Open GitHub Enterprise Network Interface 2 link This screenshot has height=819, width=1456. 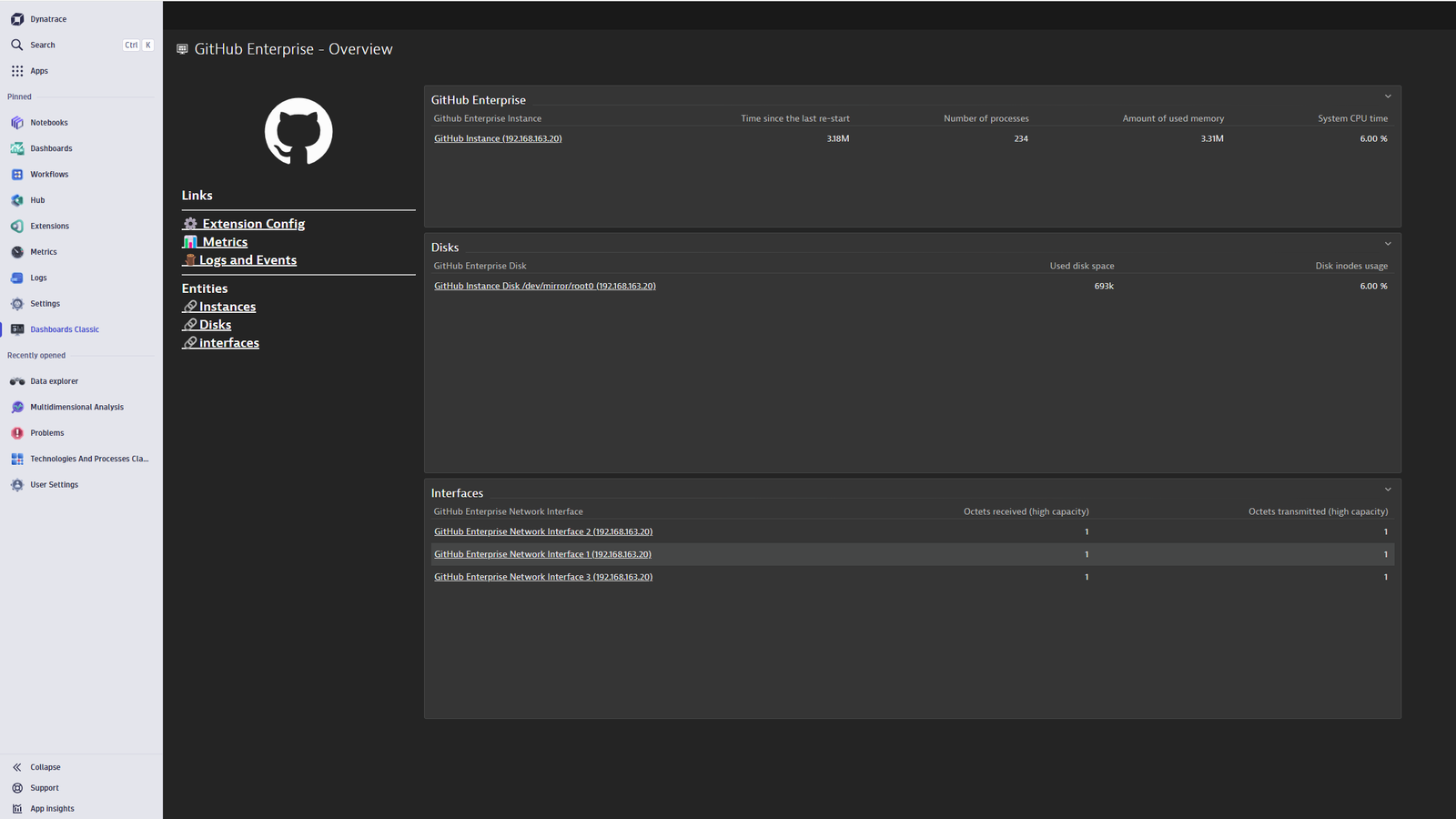coord(543,531)
